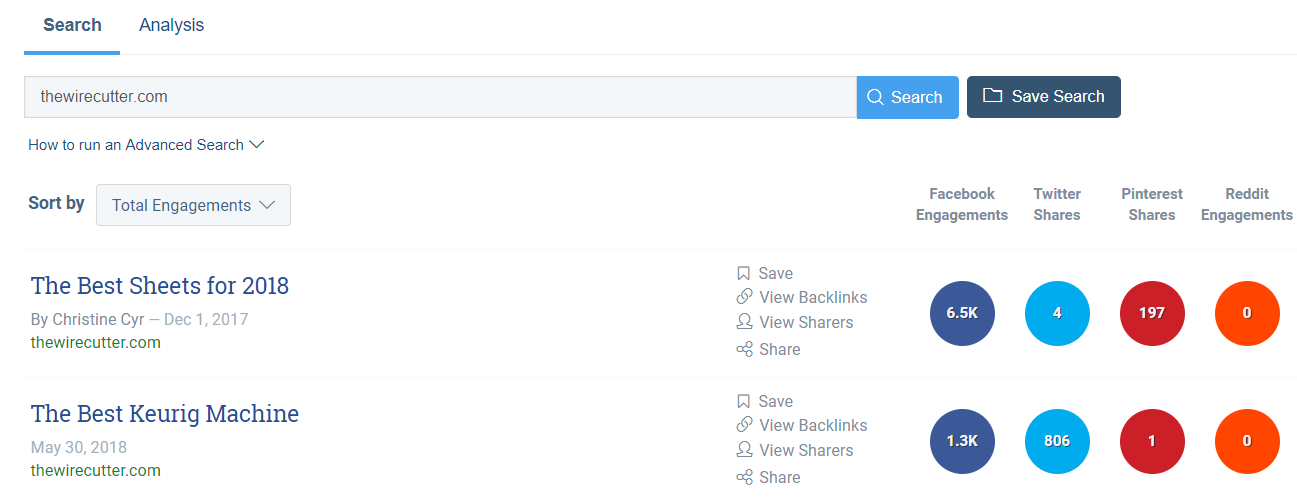Click the share icon for The Best Sheets article

point(744,349)
